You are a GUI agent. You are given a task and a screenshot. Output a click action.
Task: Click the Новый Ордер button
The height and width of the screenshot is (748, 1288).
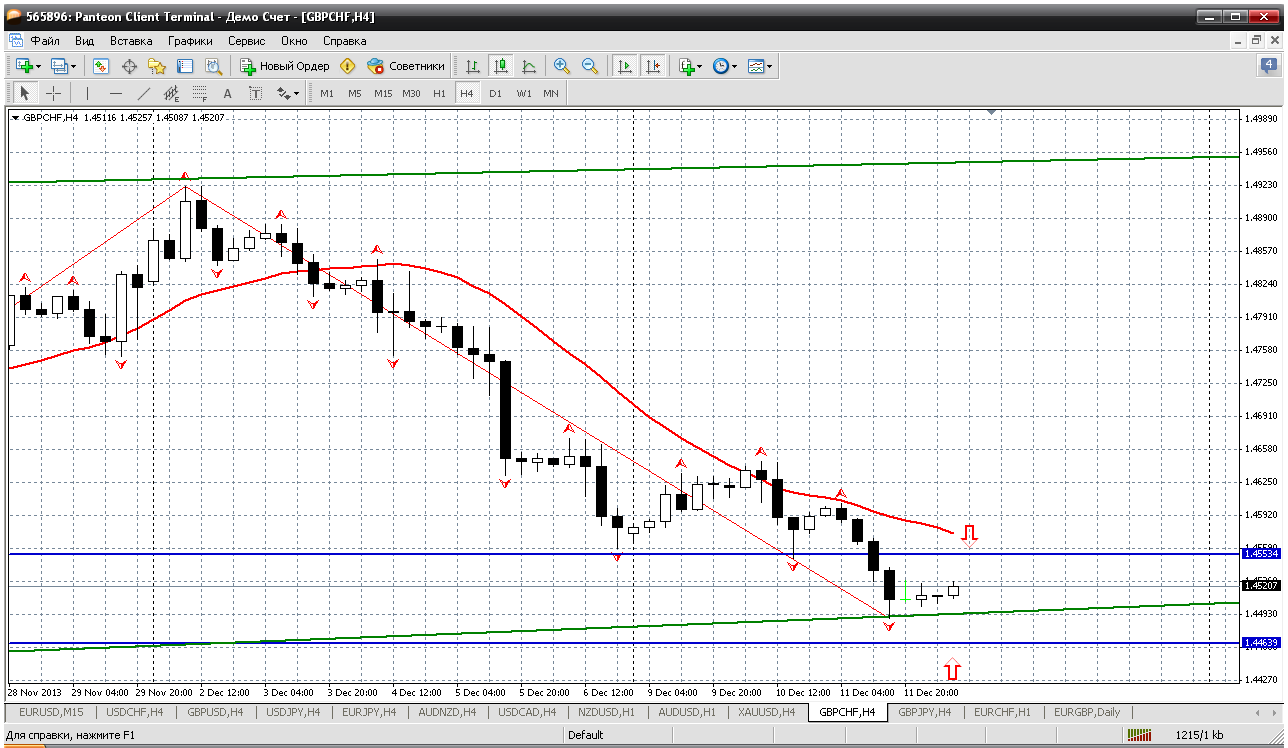284,66
